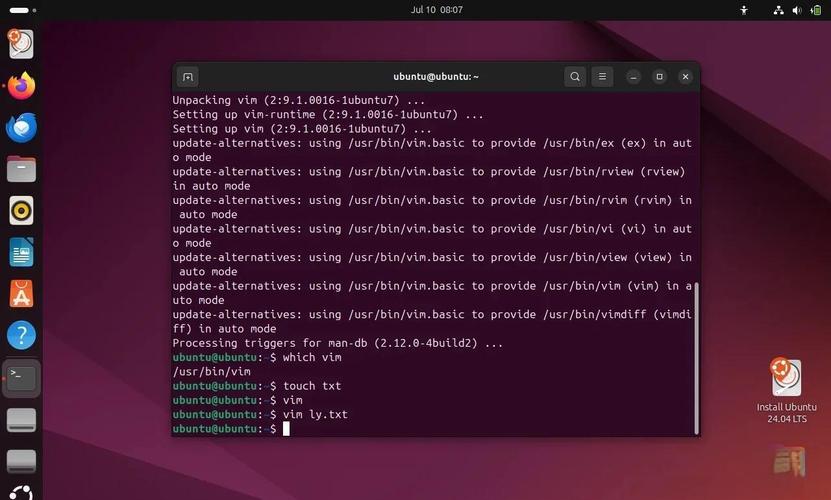
Task: Click the Install Ubuntu dock icon
Action: coord(21,44)
